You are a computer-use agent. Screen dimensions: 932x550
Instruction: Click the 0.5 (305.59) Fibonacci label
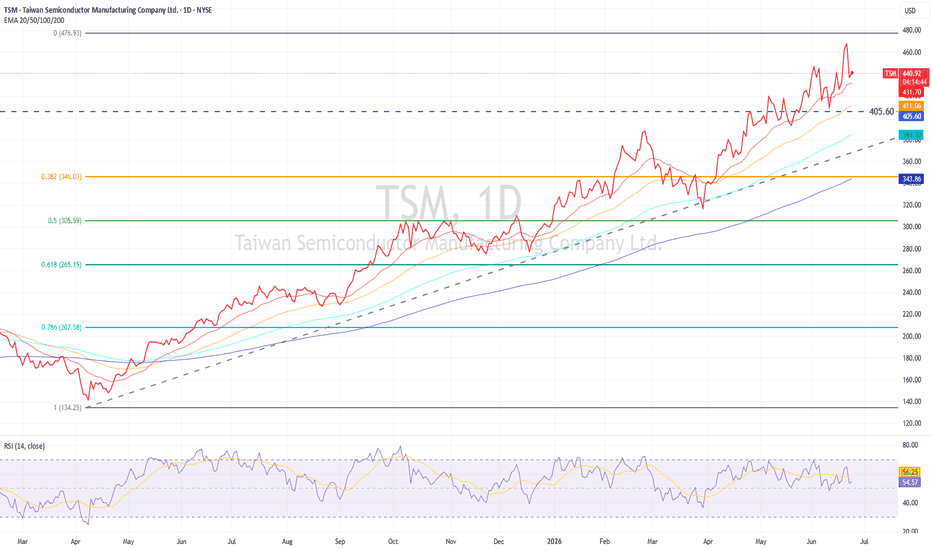[x=65, y=221]
